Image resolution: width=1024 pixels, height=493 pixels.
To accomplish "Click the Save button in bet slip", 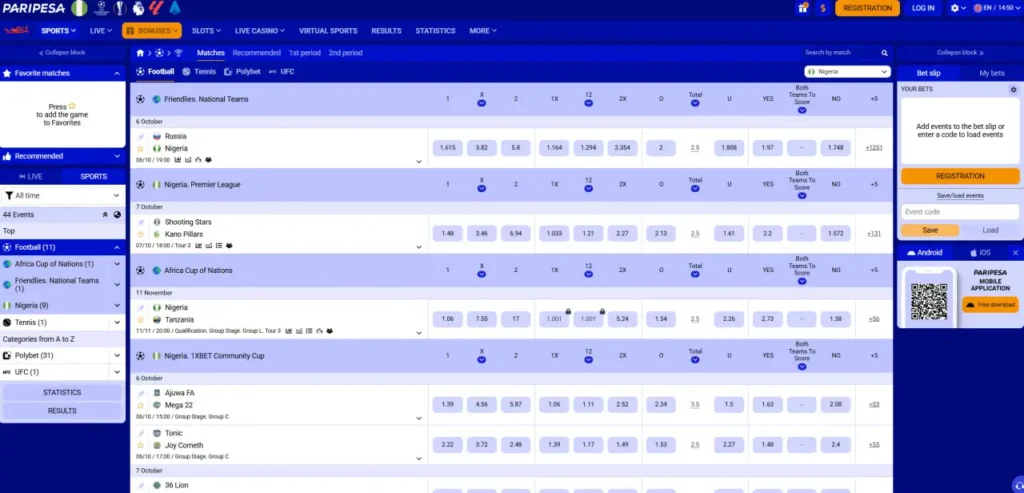I will 930,231.
